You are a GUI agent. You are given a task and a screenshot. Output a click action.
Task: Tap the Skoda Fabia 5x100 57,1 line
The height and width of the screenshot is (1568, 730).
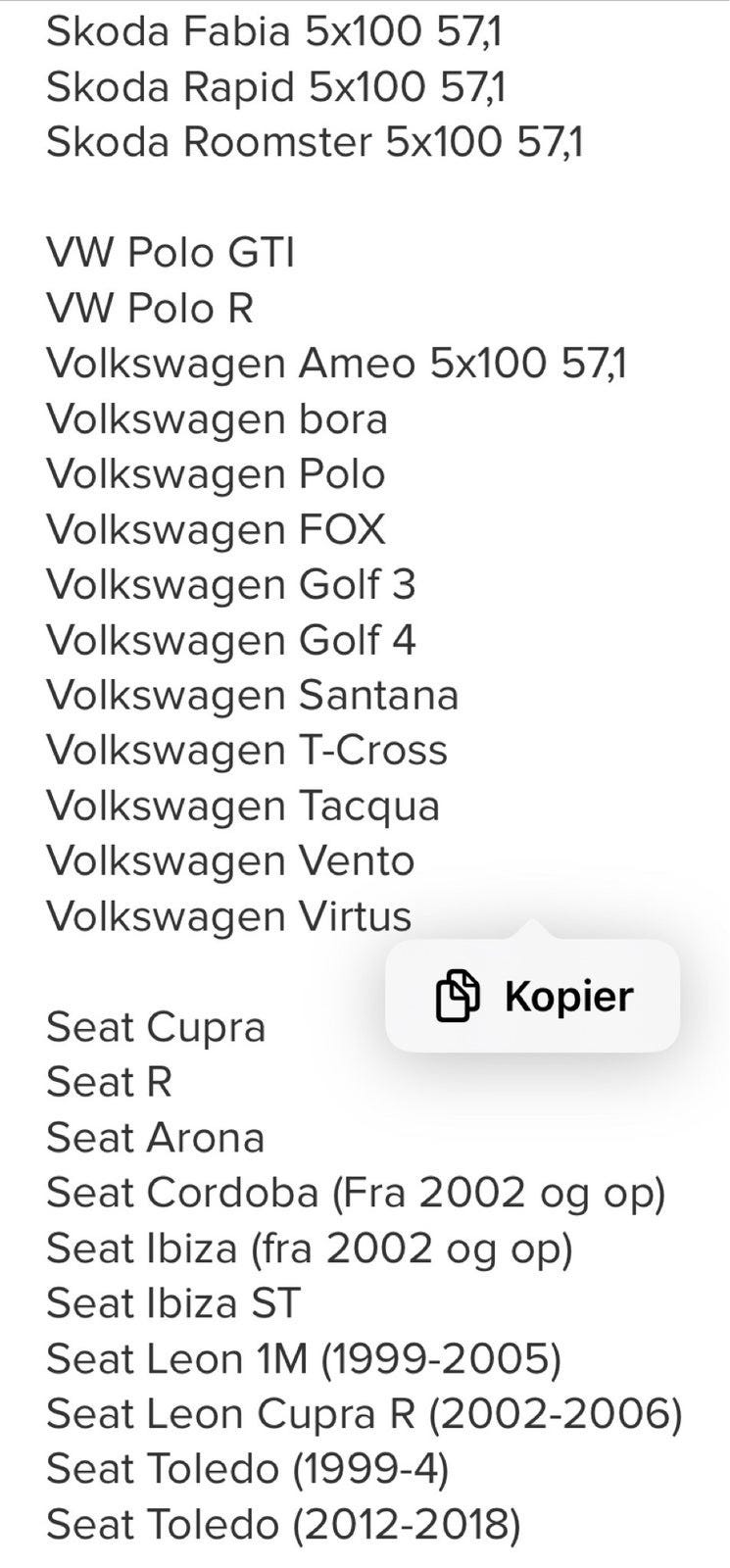point(274,32)
